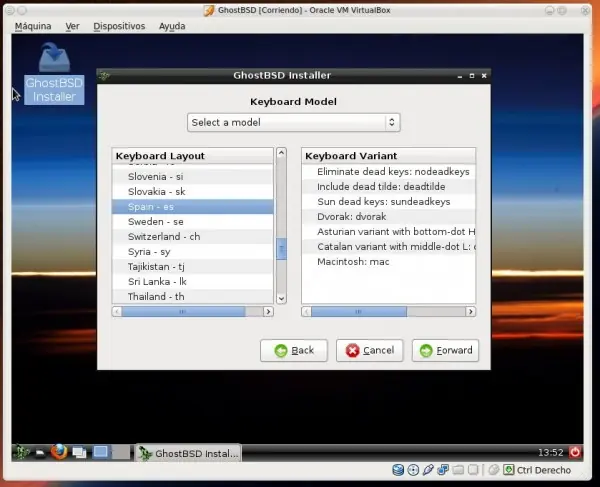600x487 pixels.
Task: Click installer title bar gecko icon
Action: click(x=104, y=76)
